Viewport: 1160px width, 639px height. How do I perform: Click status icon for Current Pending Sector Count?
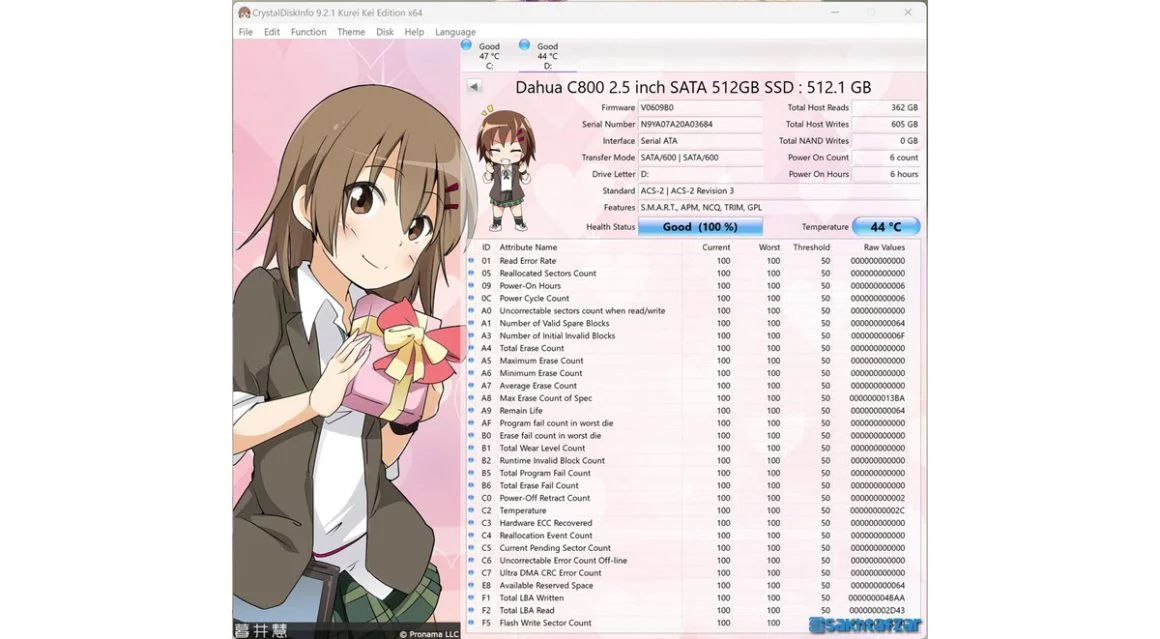coord(471,548)
